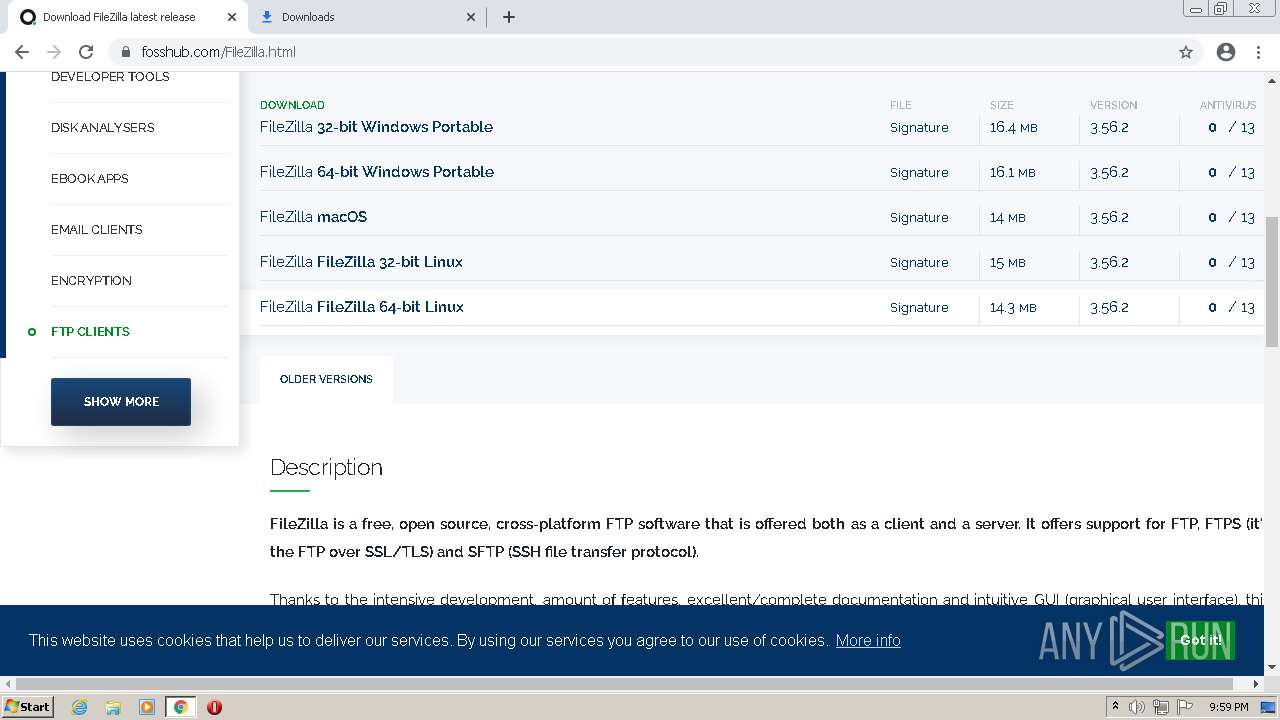Viewport: 1280px width, 720px height.
Task: Open Windows Explorer folder in taskbar
Action: [x=113, y=707]
